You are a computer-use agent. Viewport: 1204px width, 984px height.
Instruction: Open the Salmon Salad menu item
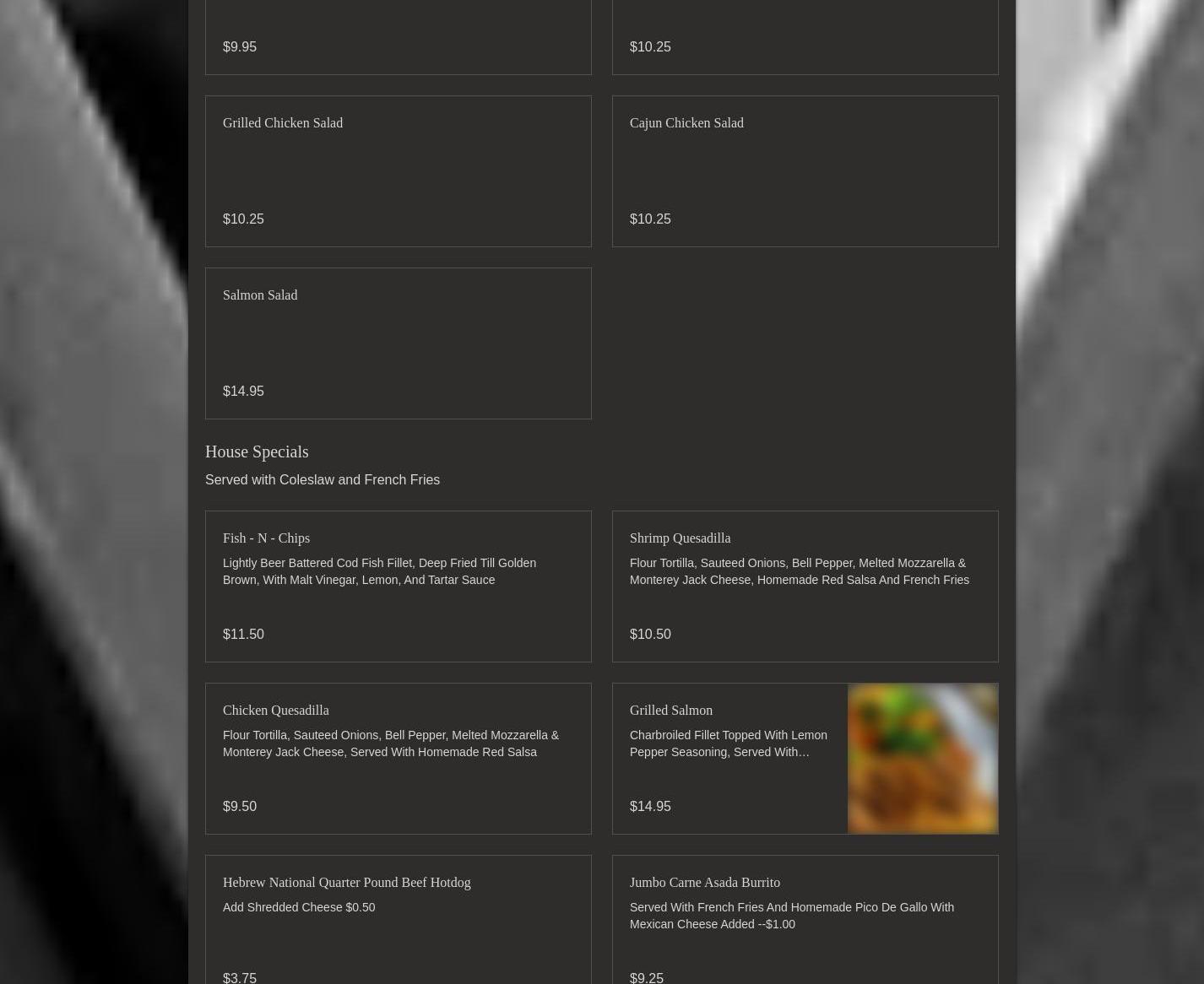tap(398, 343)
